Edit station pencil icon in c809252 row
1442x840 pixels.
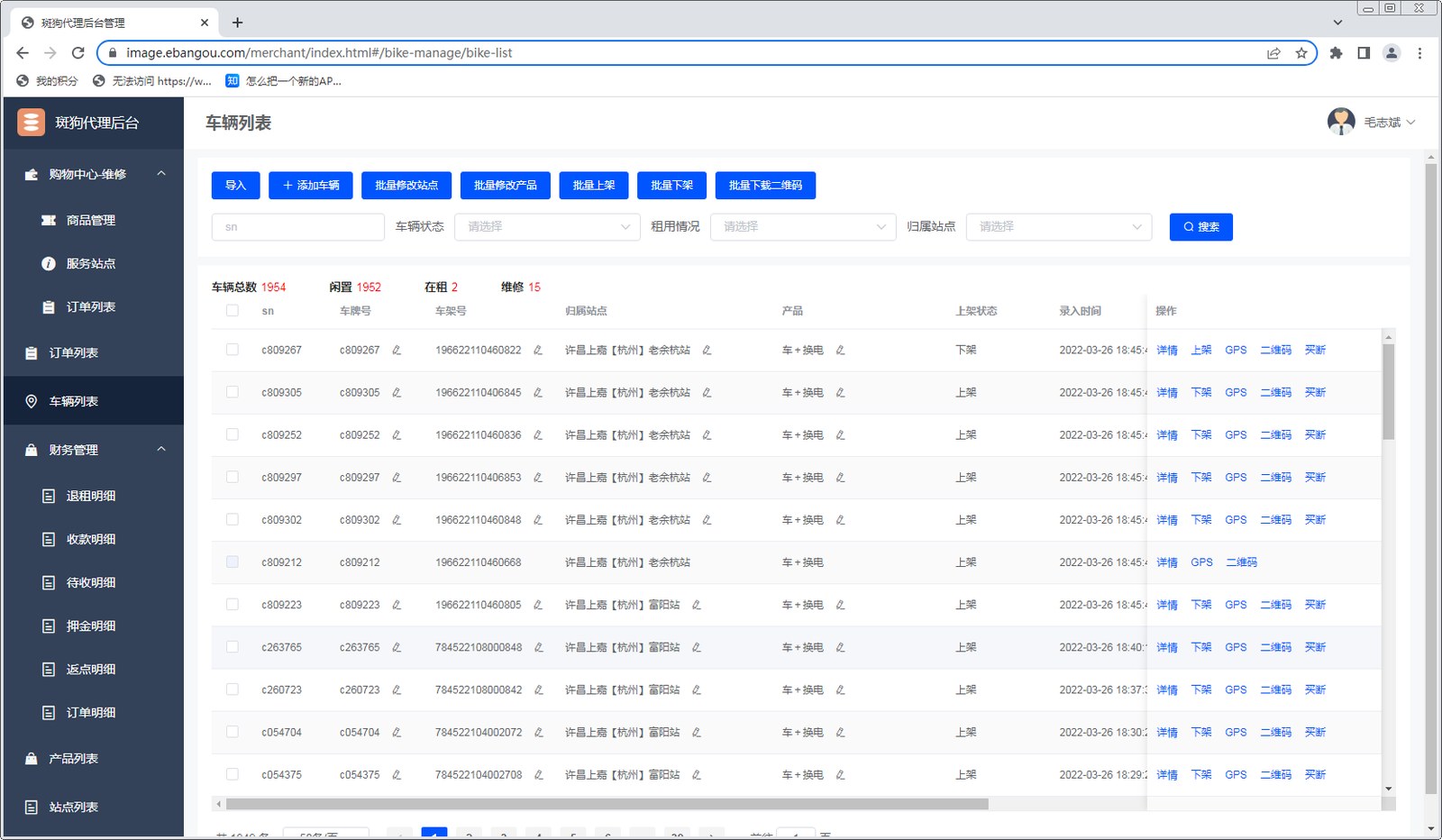pyautogui.click(x=707, y=434)
